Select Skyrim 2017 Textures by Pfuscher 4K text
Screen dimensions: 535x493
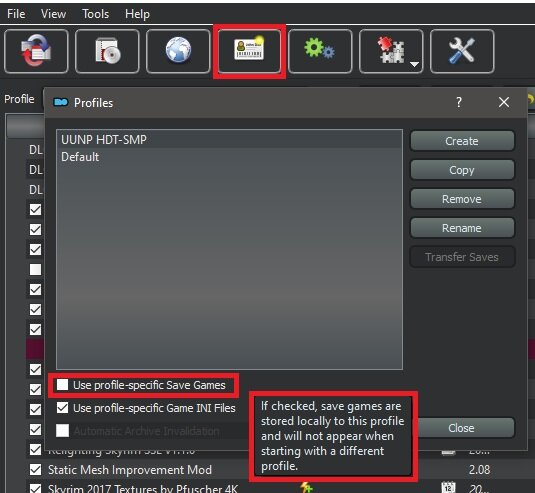pyautogui.click(x=143, y=489)
